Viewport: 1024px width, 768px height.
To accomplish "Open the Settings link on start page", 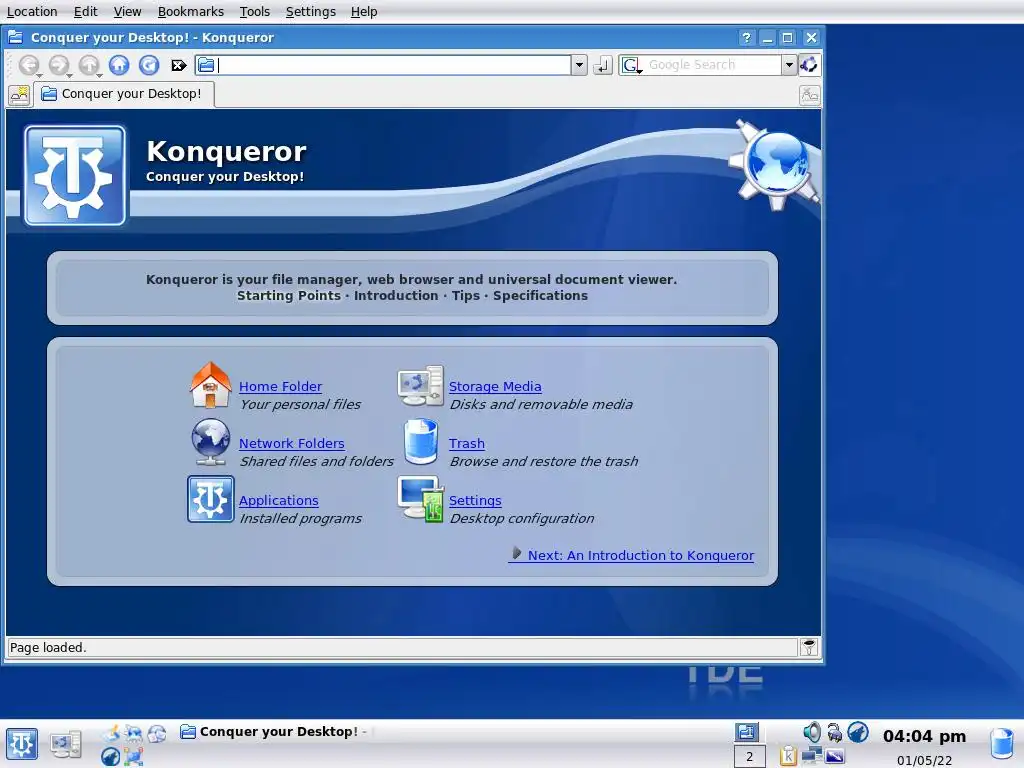I will pyautogui.click(x=475, y=500).
